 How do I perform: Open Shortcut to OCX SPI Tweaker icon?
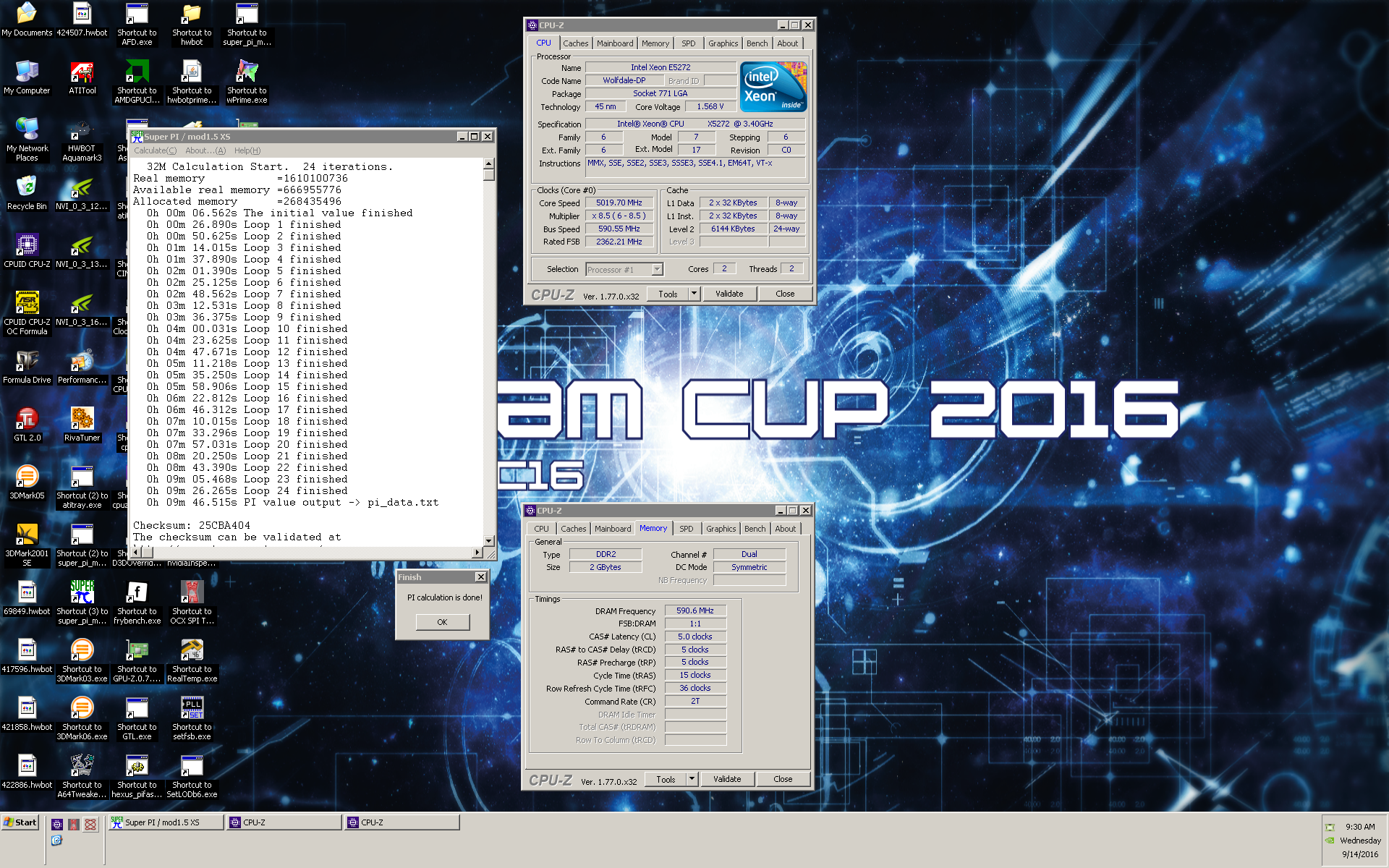192,603
